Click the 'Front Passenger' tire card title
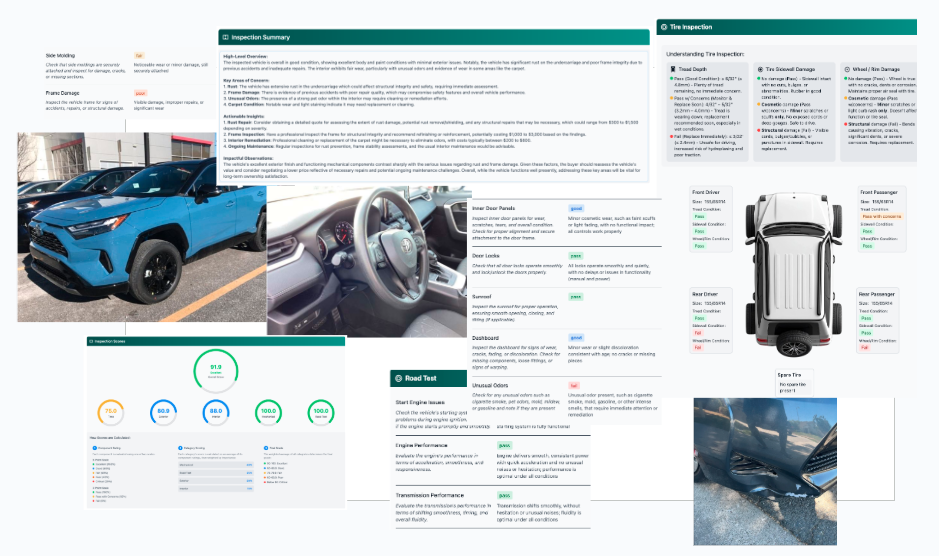Image resolution: width=939 pixels, height=556 pixels. (879, 192)
